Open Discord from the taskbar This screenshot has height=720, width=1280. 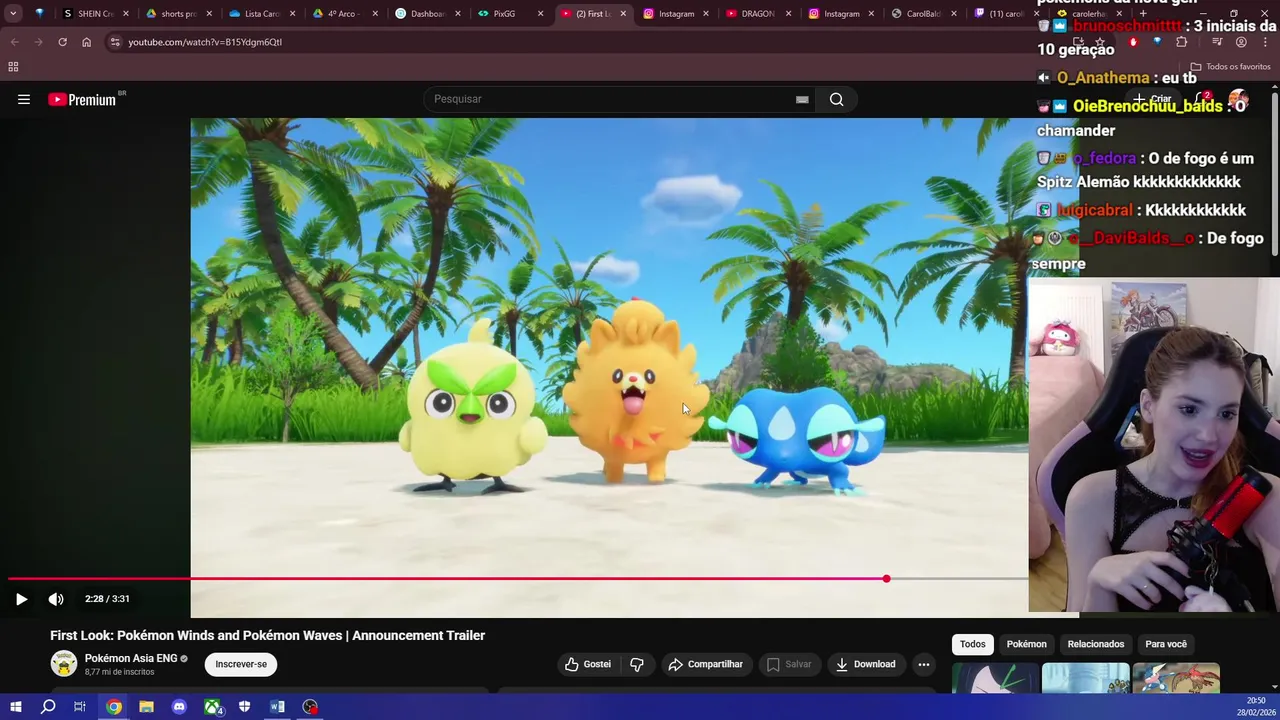(179, 707)
